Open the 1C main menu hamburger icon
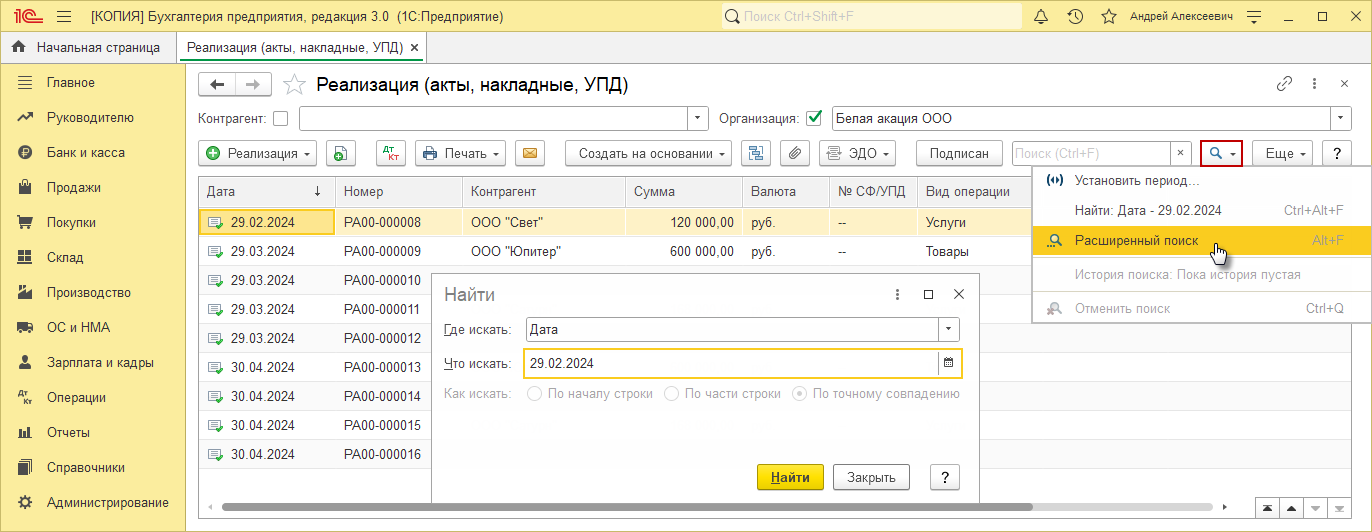This screenshot has height=532, width=1372. pyautogui.click(x=64, y=17)
